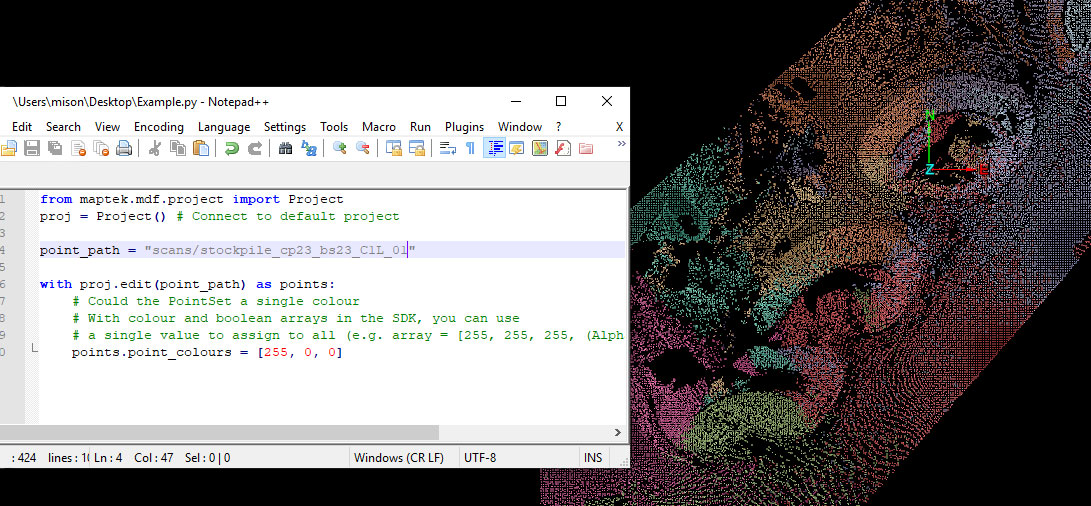1091x506 pixels.
Task: Click the synchronize vertical scrolling icon
Action: (x=394, y=148)
